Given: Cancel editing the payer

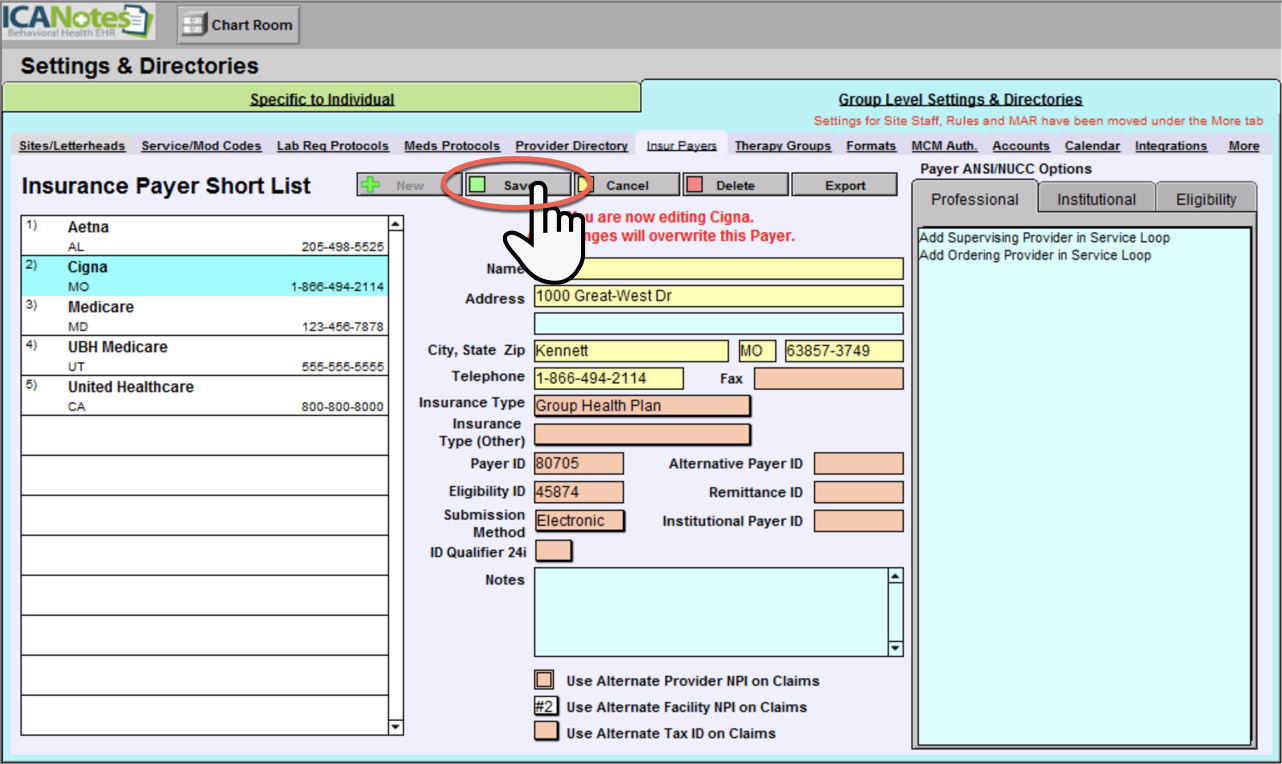Looking at the screenshot, I should click(627, 185).
